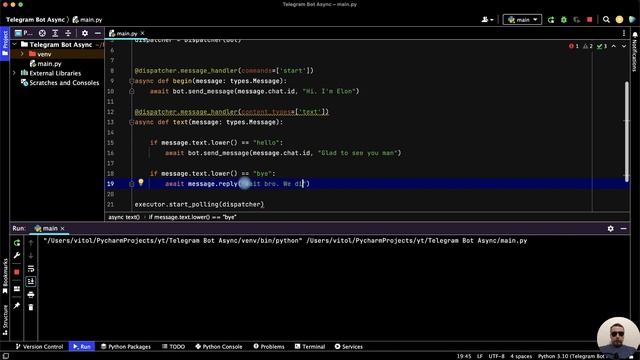Screen dimensions: 640x360
Task: Hide the Run tool window
Action: point(624,229)
